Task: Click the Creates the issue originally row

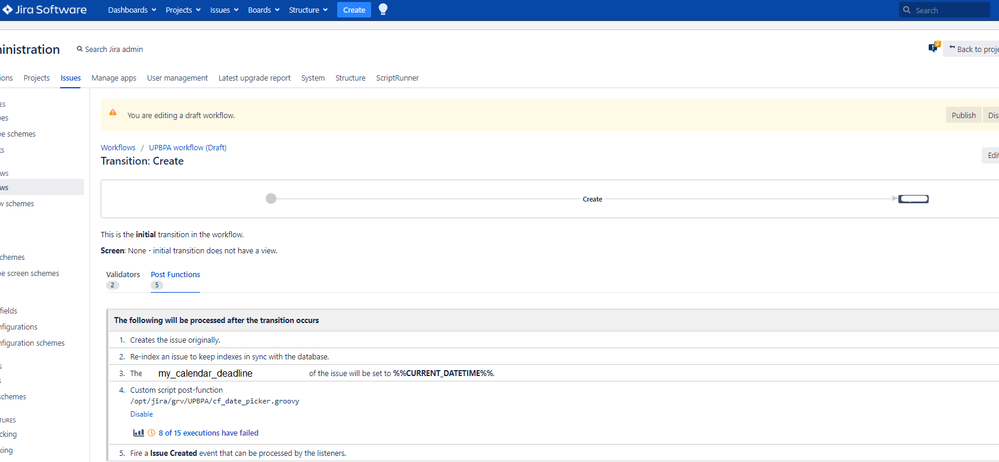Action: (x=553, y=340)
